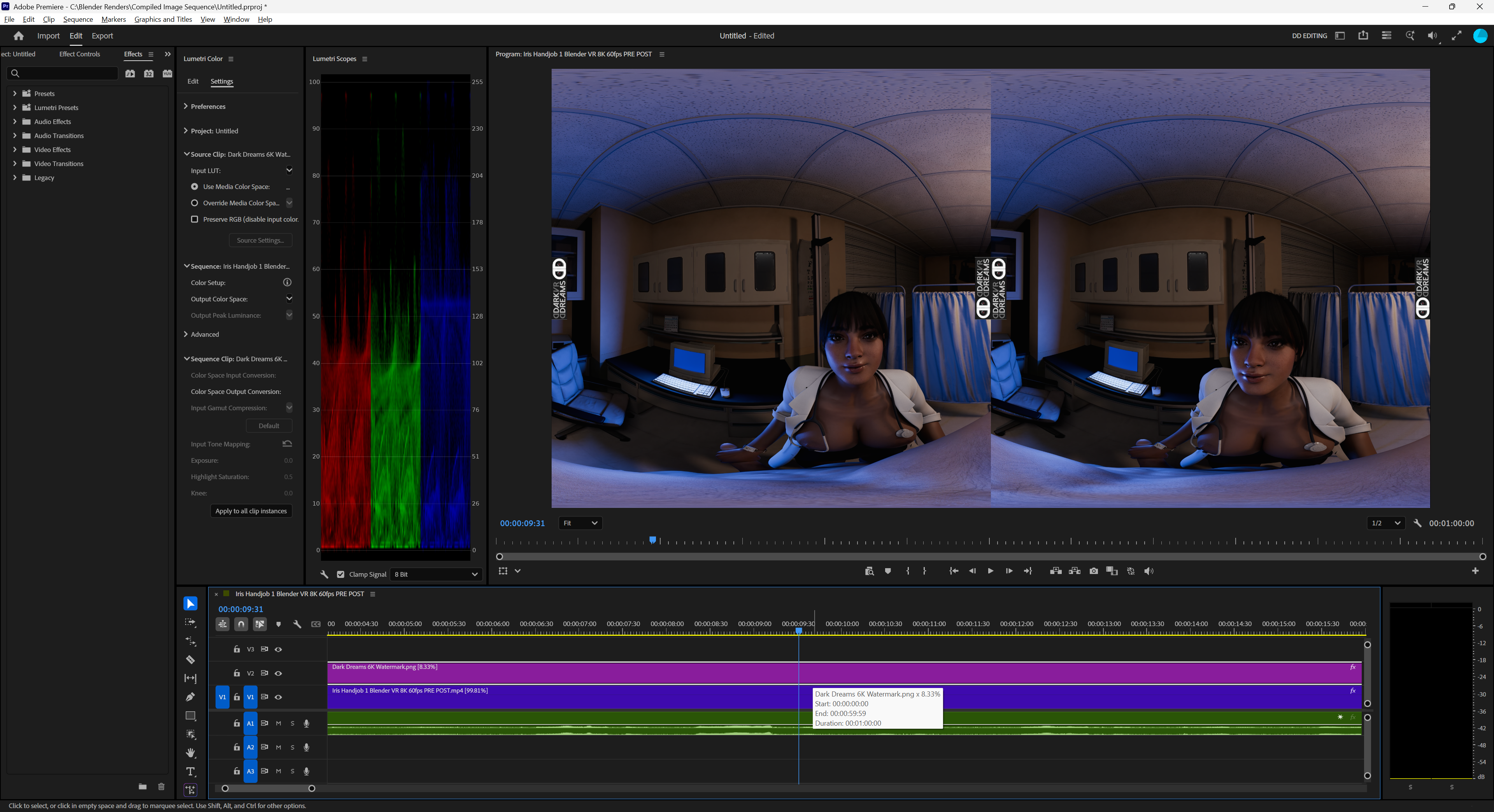The width and height of the screenshot is (1494, 812).
Task: Open the Fit zoom level dropdown
Action: click(580, 523)
